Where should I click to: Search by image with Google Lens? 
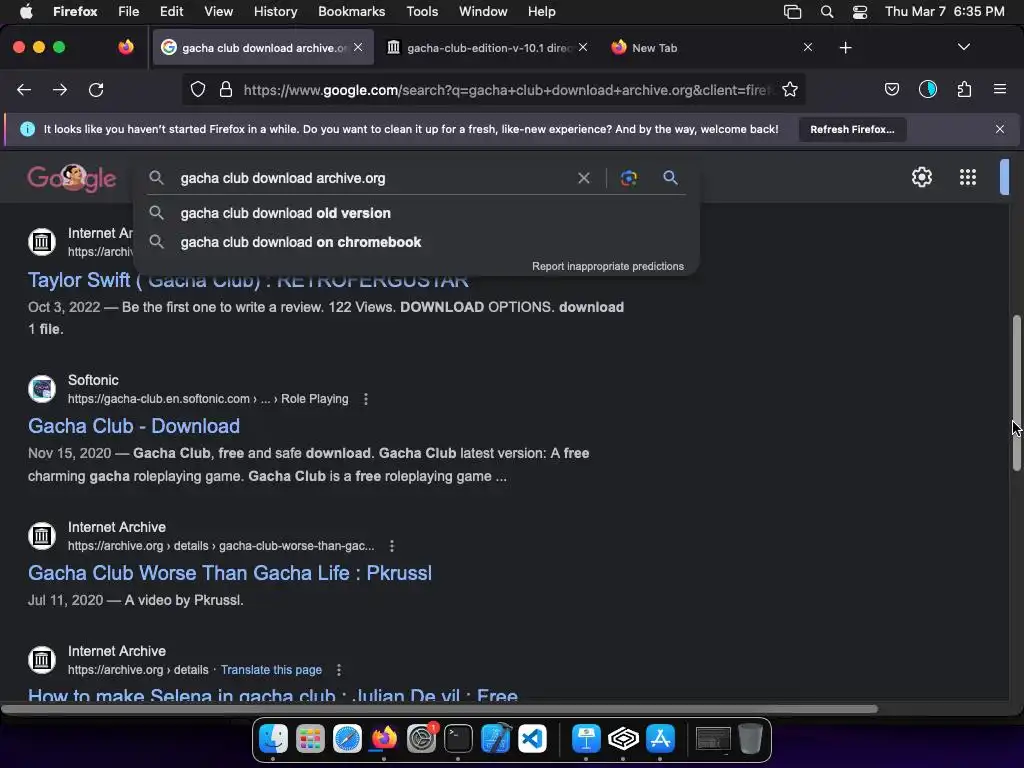tap(629, 178)
